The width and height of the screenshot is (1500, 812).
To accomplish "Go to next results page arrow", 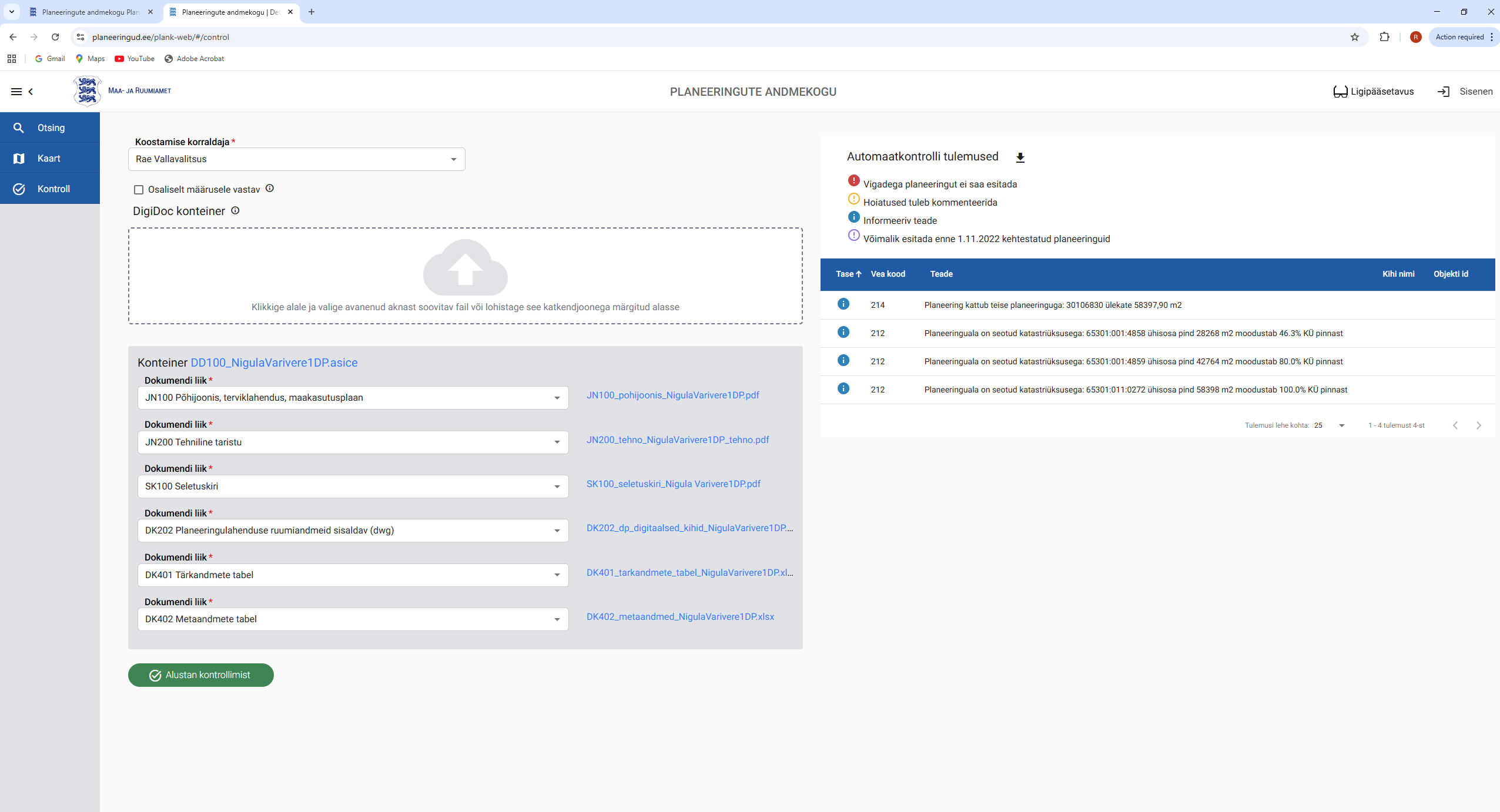I will pyautogui.click(x=1479, y=425).
